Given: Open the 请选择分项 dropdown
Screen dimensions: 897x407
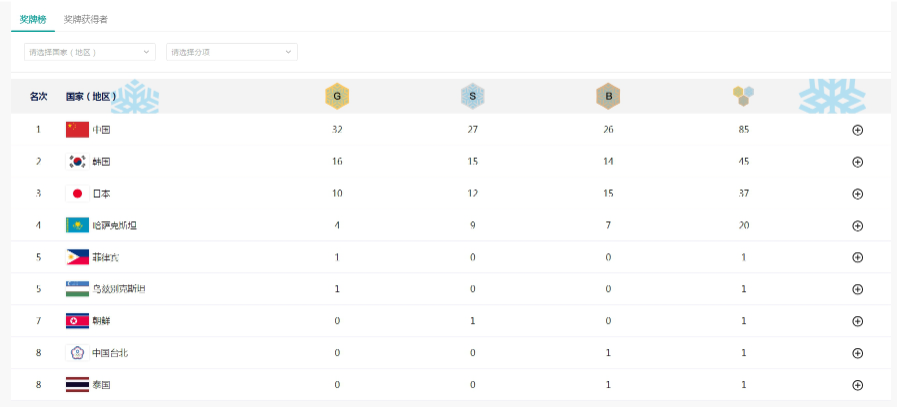Looking at the screenshot, I should coord(232,52).
